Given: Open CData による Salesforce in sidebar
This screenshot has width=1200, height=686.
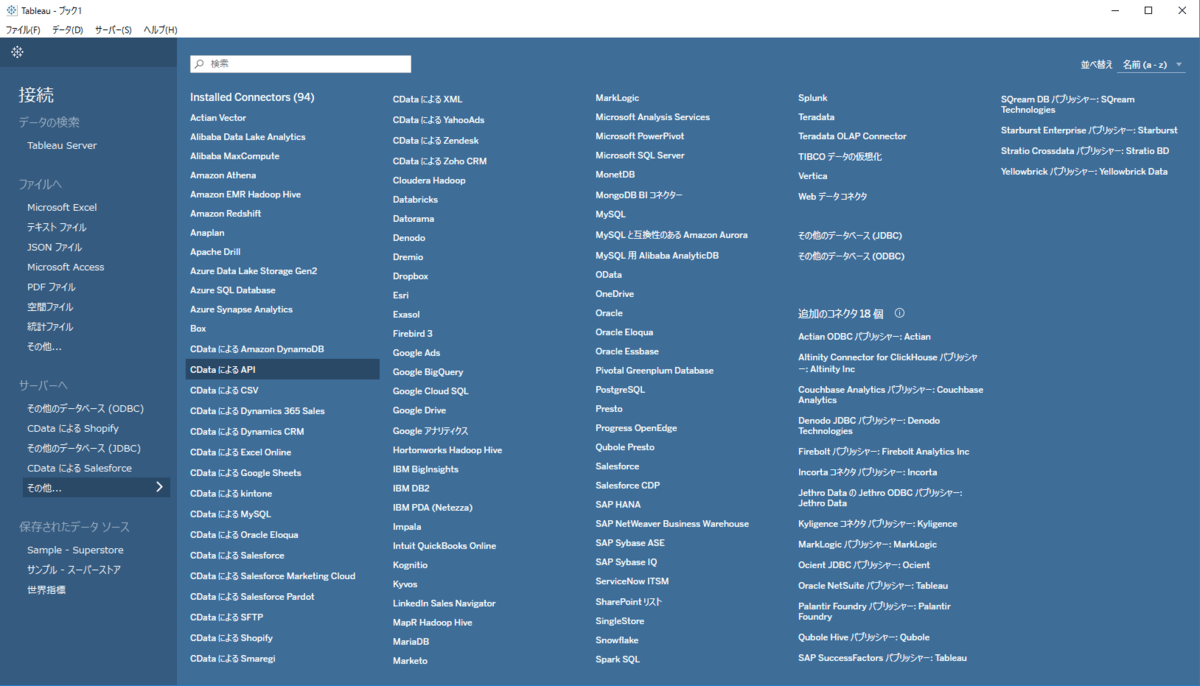Looking at the screenshot, I should pyautogui.click(x=79, y=468).
